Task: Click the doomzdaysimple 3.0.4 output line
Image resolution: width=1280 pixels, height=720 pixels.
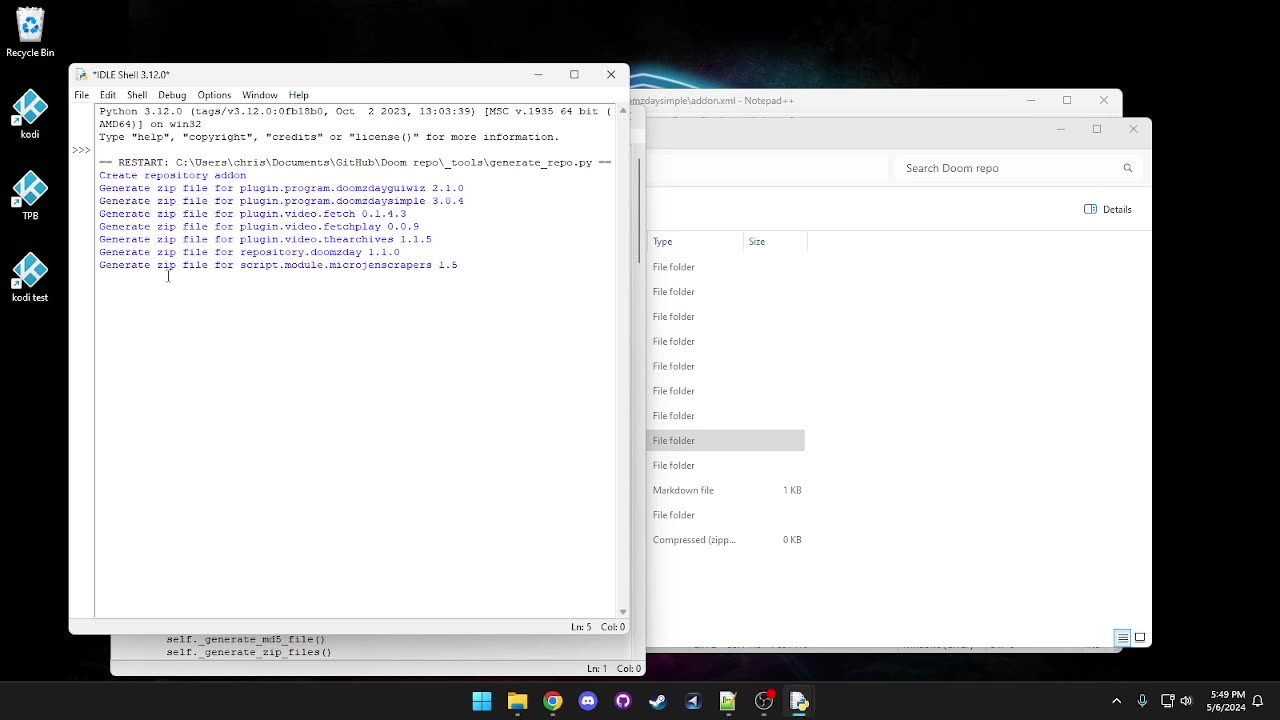Action: click(281, 201)
